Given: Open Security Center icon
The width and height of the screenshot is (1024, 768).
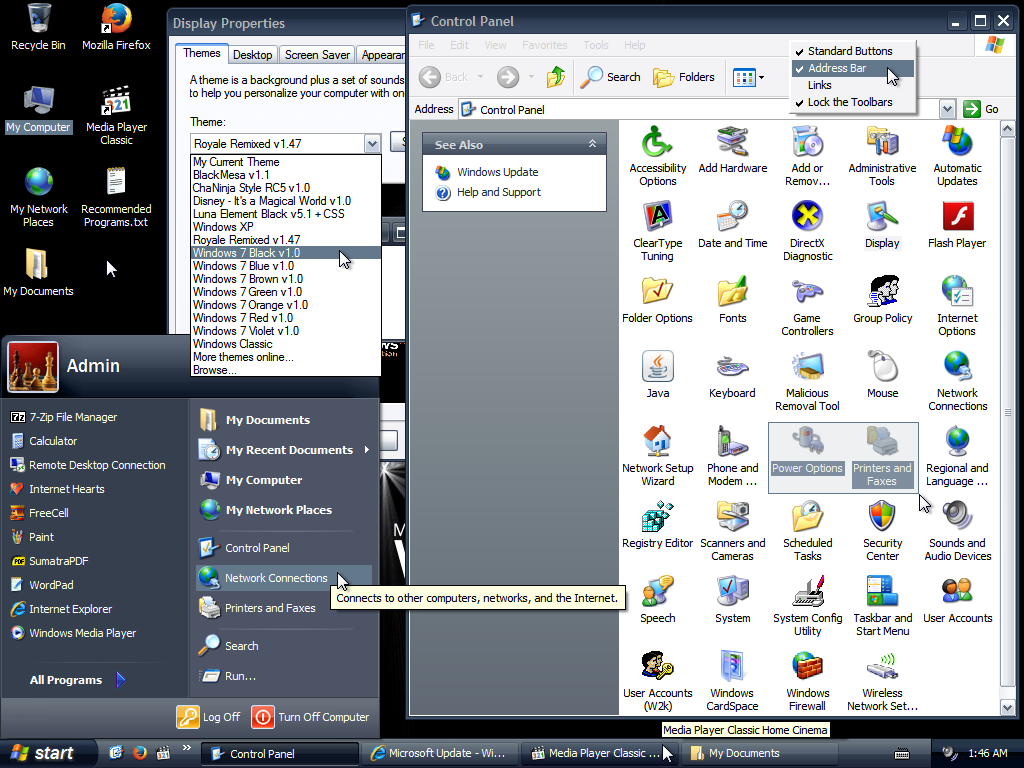Looking at the screenshot, I should [x=882, y=530].
